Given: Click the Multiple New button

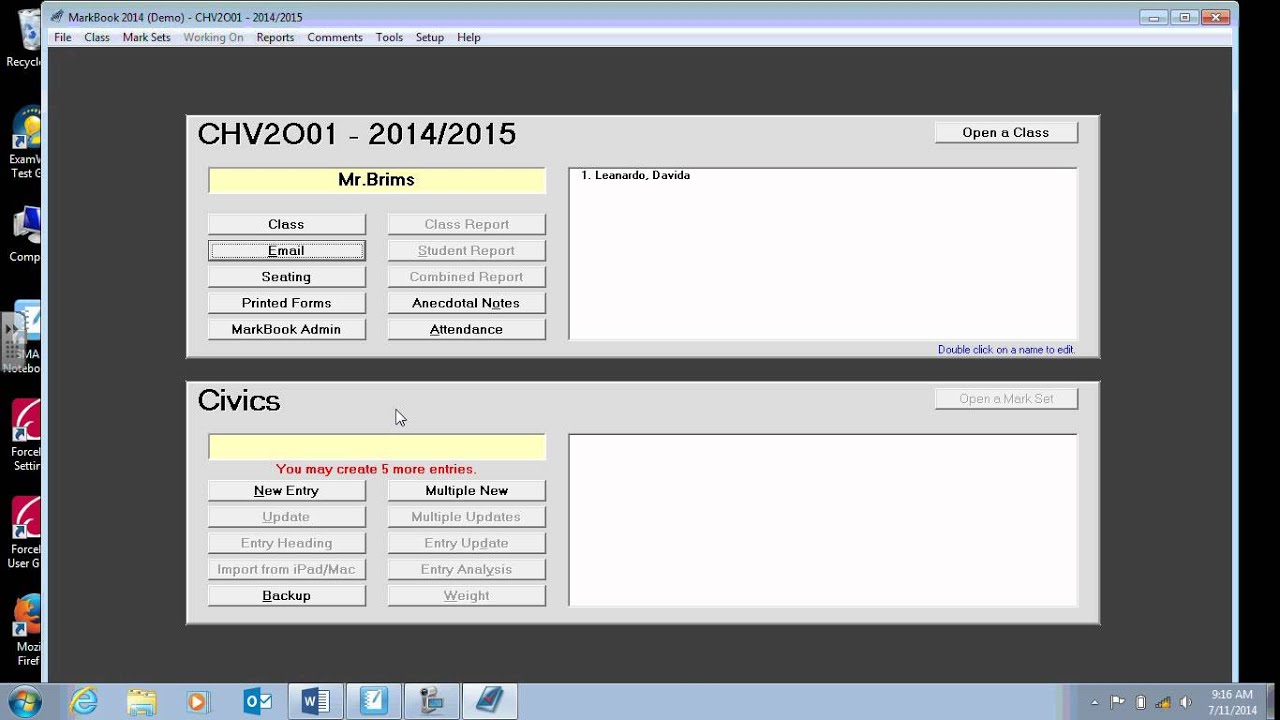Looking at the screenshot, I should tap(466, 490).
